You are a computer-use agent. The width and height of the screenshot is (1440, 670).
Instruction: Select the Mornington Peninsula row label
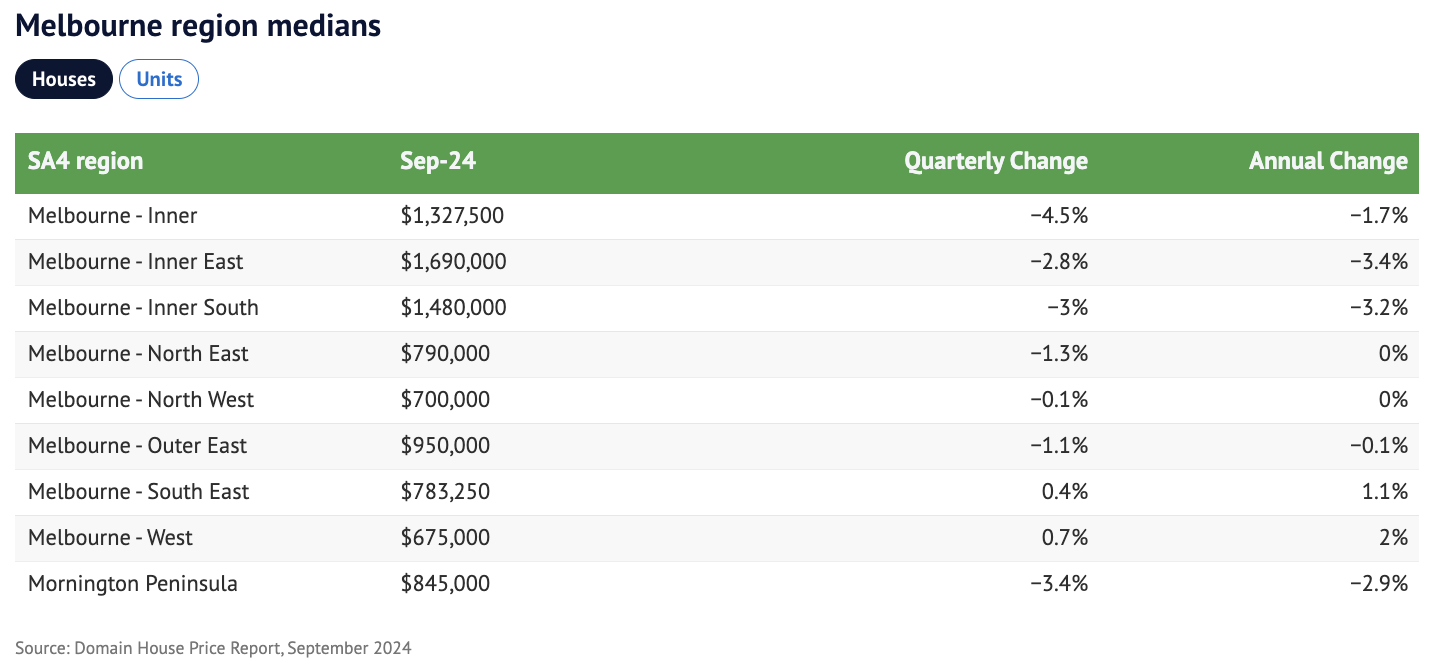[x=133, y=584]
